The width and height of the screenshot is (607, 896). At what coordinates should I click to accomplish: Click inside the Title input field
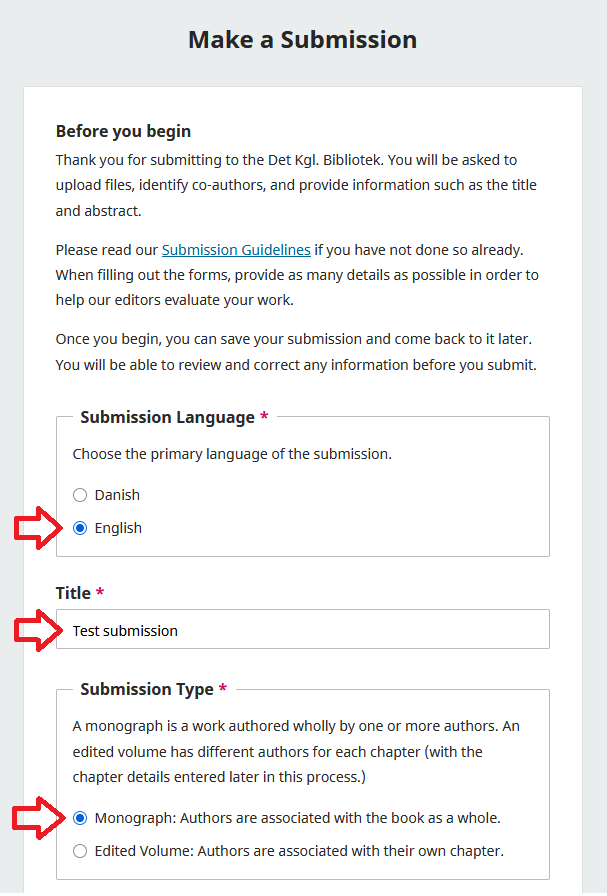pyautogui.click(x=300, y=629)
